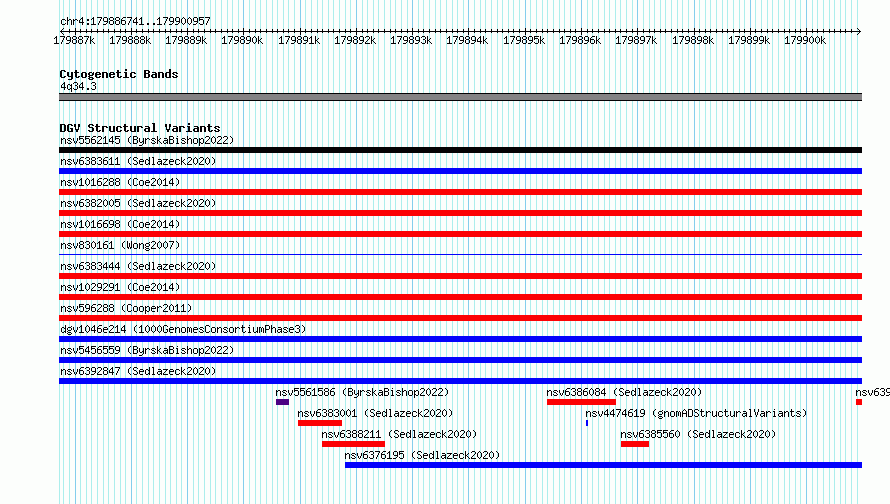Open the nsv6388211 (Sedlazeck2020) label

[x=399, y=434]
